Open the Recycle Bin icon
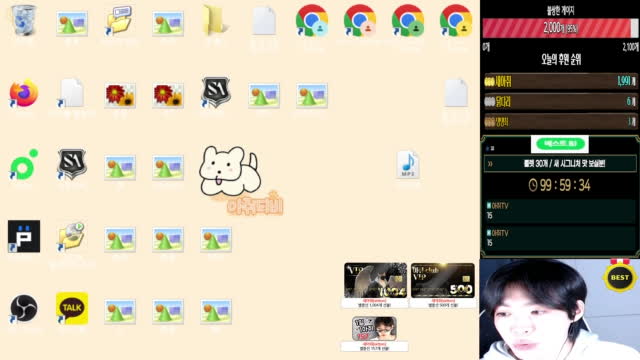 [24, 20]
